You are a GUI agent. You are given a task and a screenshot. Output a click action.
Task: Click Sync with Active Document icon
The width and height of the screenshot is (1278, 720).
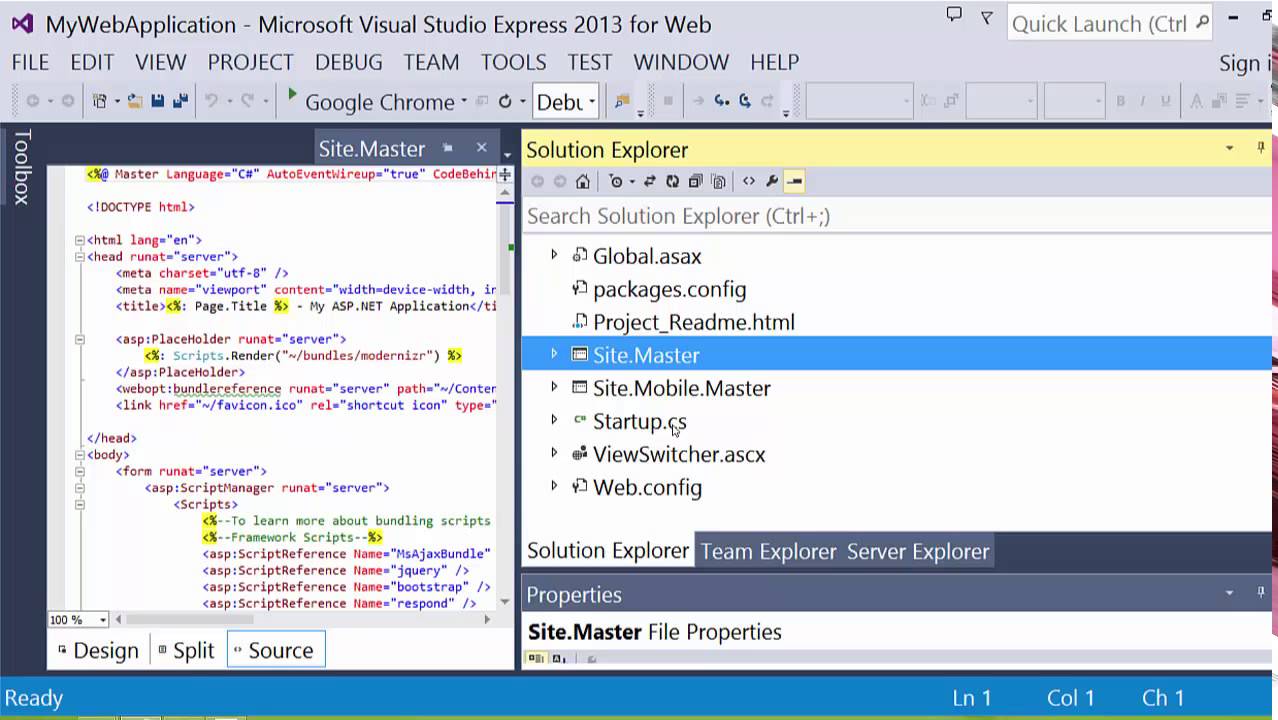pos(649,181)
